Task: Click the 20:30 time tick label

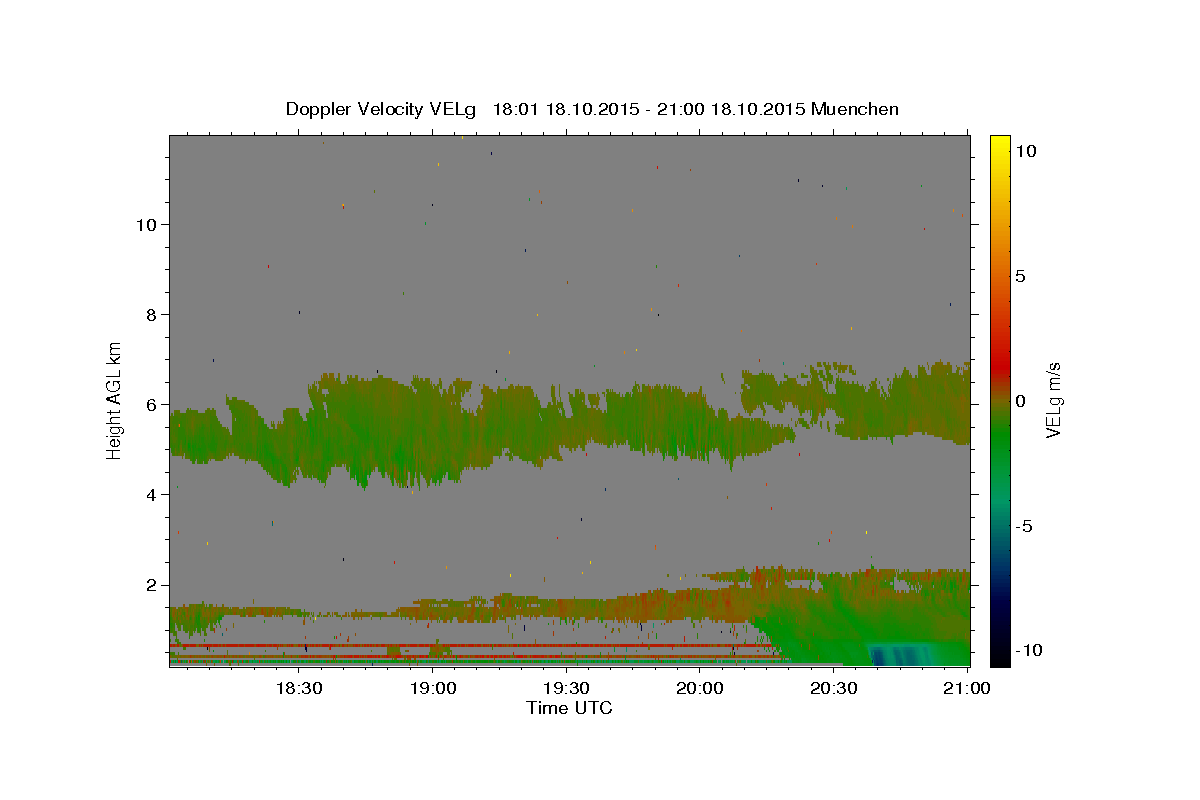Action: point(834,688)
